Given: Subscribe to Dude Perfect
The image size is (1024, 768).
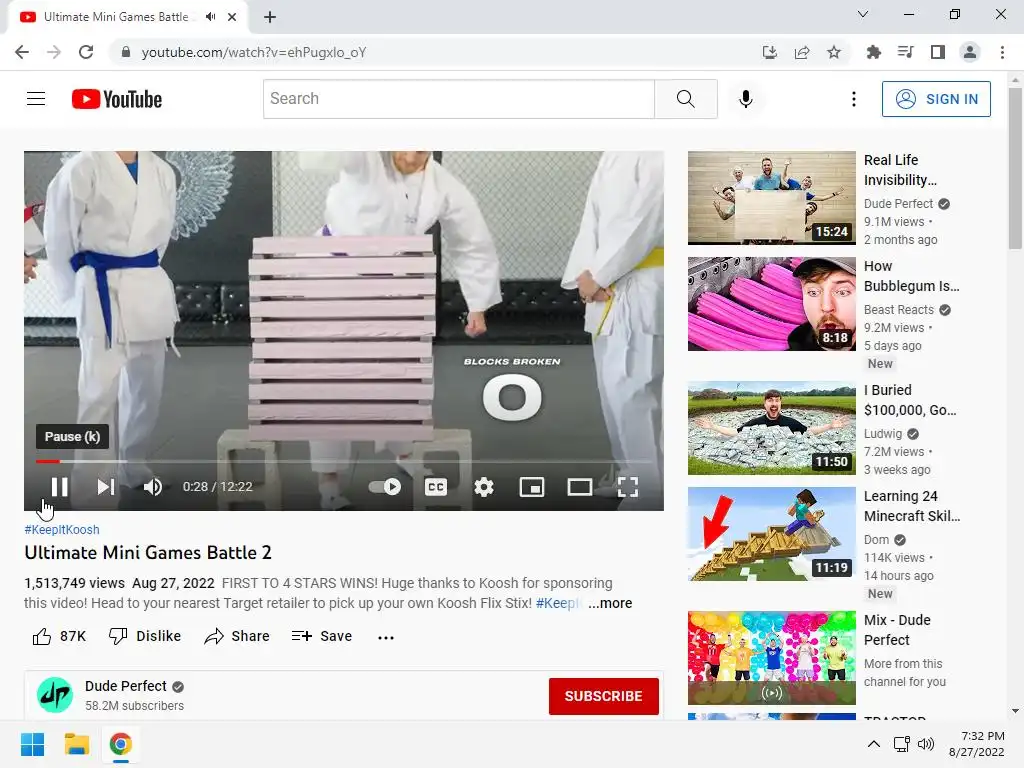Looking at the screenshot, I should [x=603, y=696].
